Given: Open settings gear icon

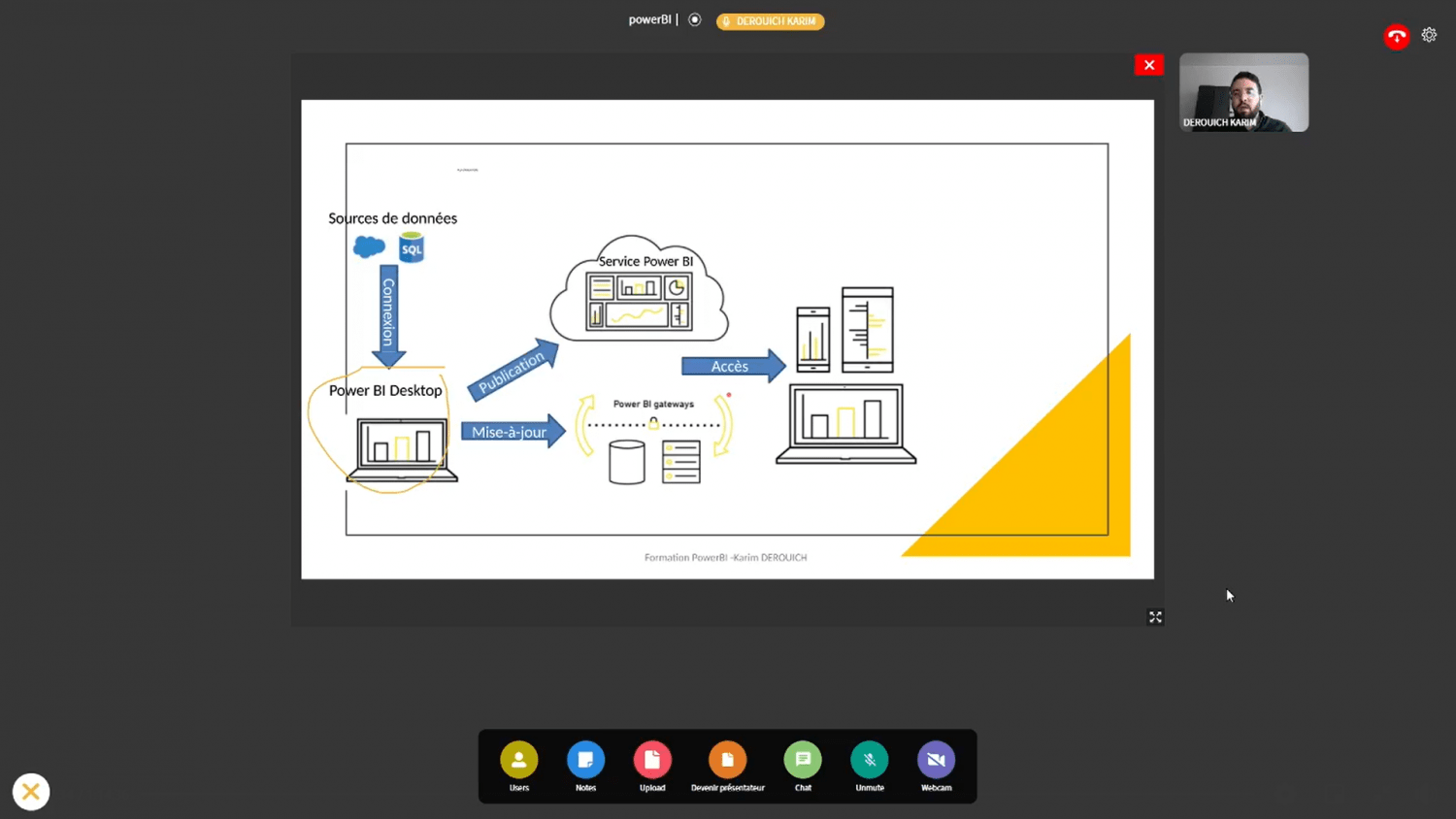Looking at the screenshot, I should pyautogui.click(x=1429, y=35).
